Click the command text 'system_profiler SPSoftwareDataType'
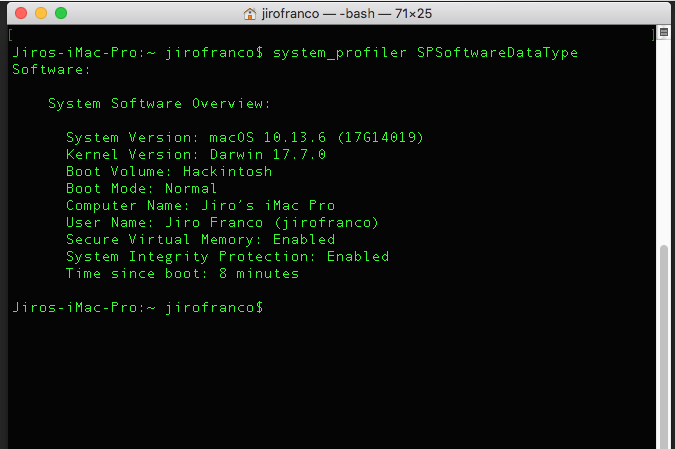This screenshot has height=449, width=675. 425,53
